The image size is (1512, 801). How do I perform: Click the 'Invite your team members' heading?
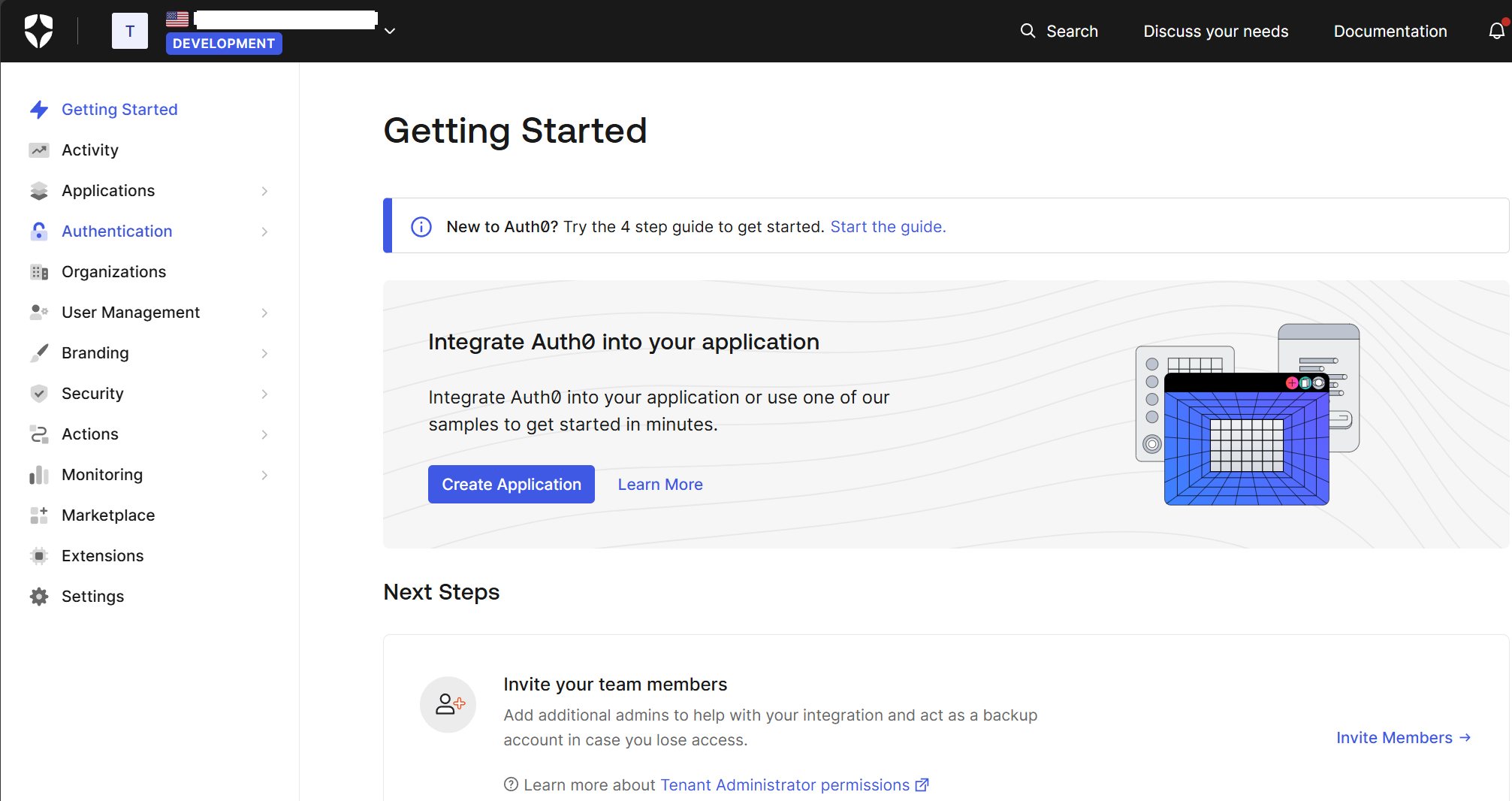pyautogui.click(x=615, y=685)
